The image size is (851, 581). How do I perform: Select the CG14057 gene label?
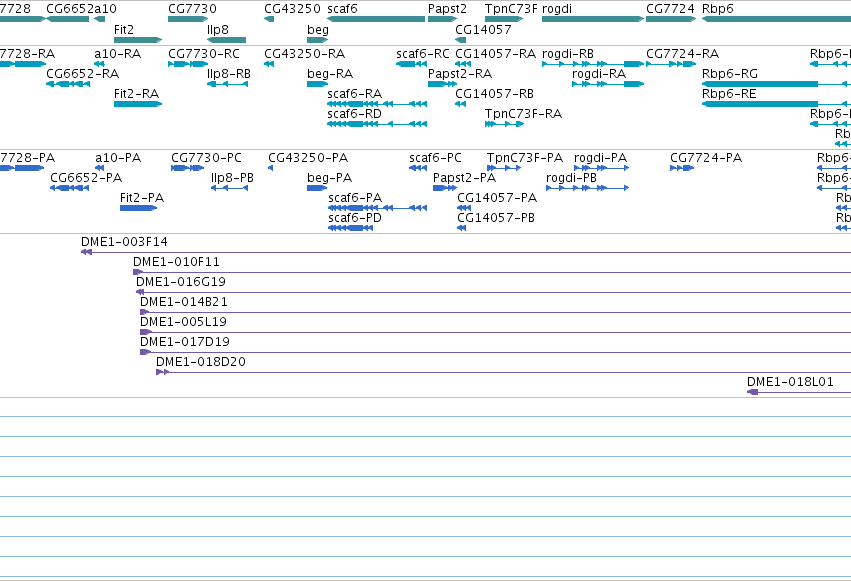click(x=483, y=29)
